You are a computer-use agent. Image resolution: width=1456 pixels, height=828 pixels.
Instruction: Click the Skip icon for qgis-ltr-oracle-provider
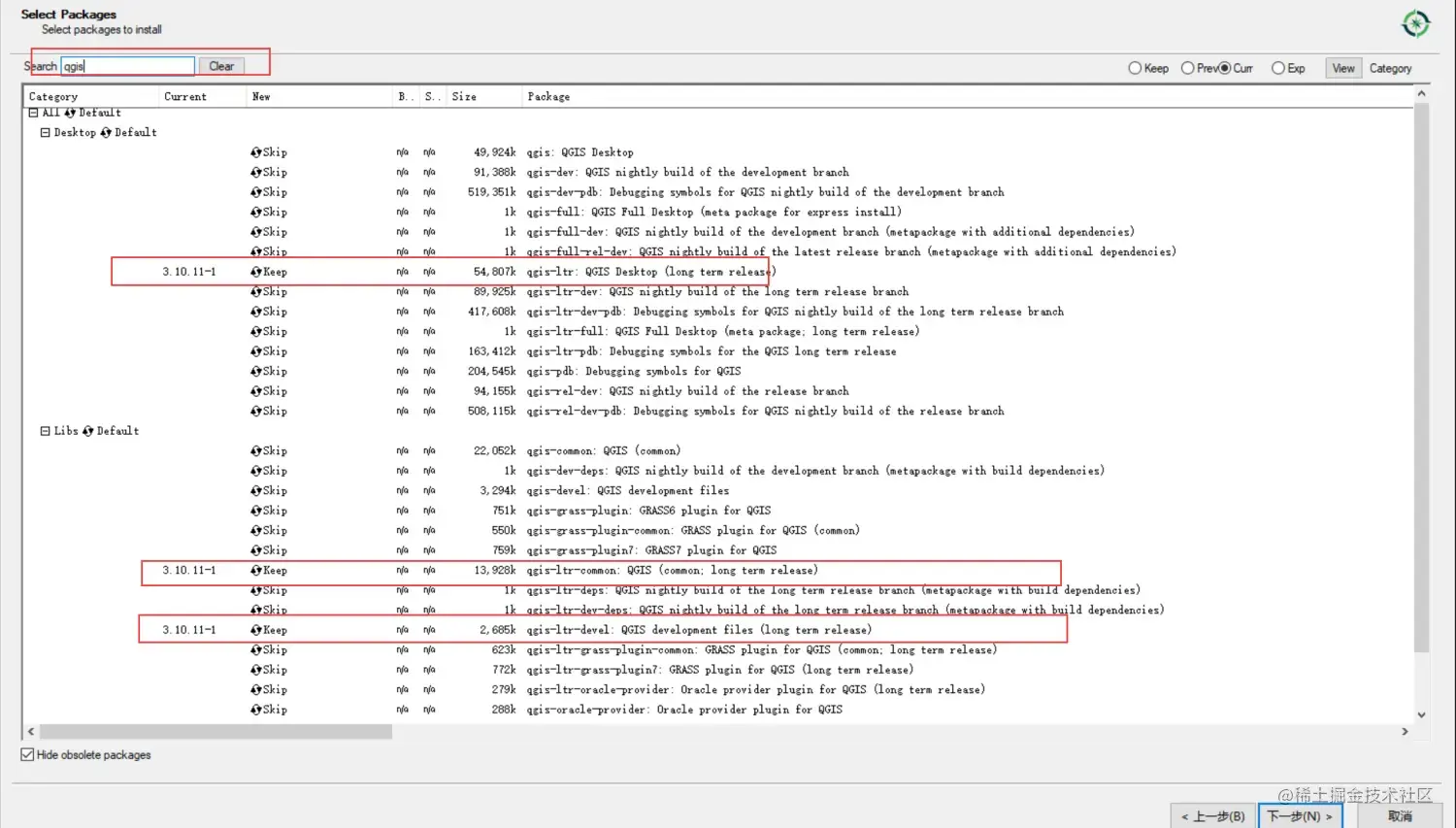tap(256, 690)
